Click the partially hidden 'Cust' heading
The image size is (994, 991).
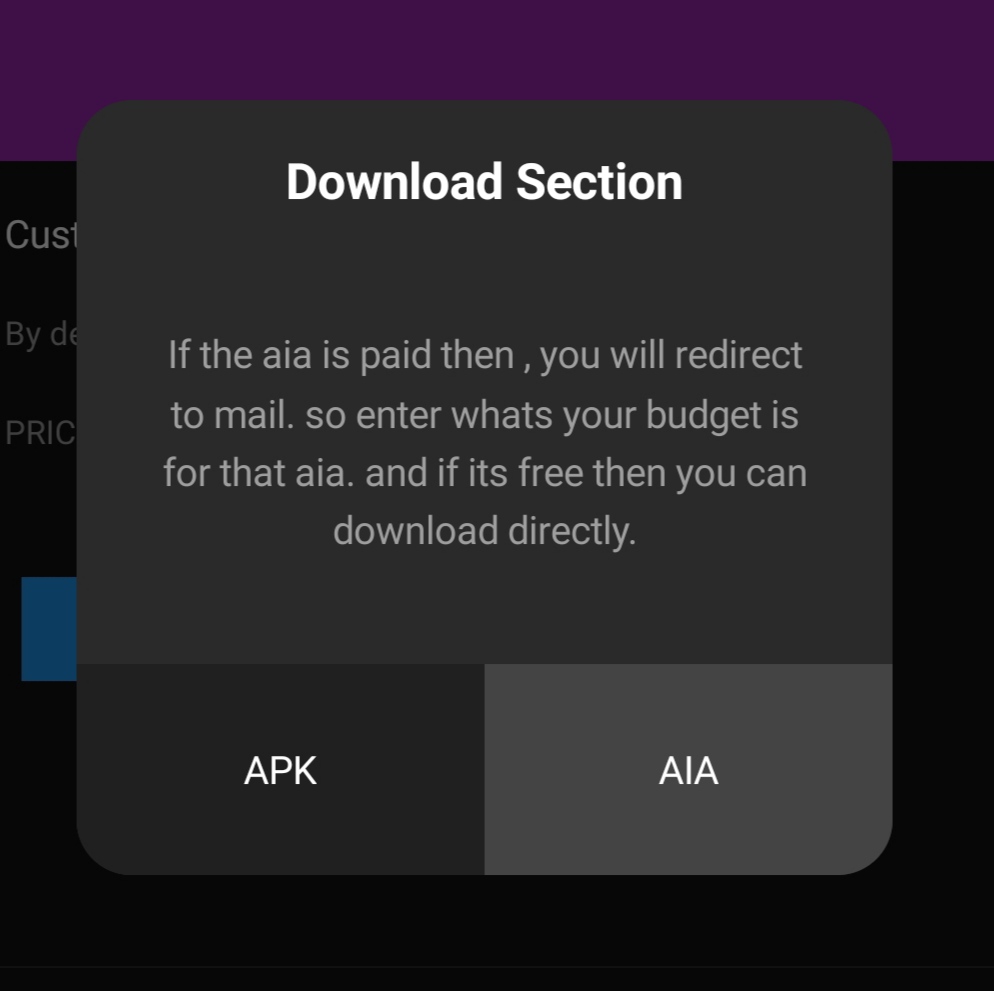[41, 235]
